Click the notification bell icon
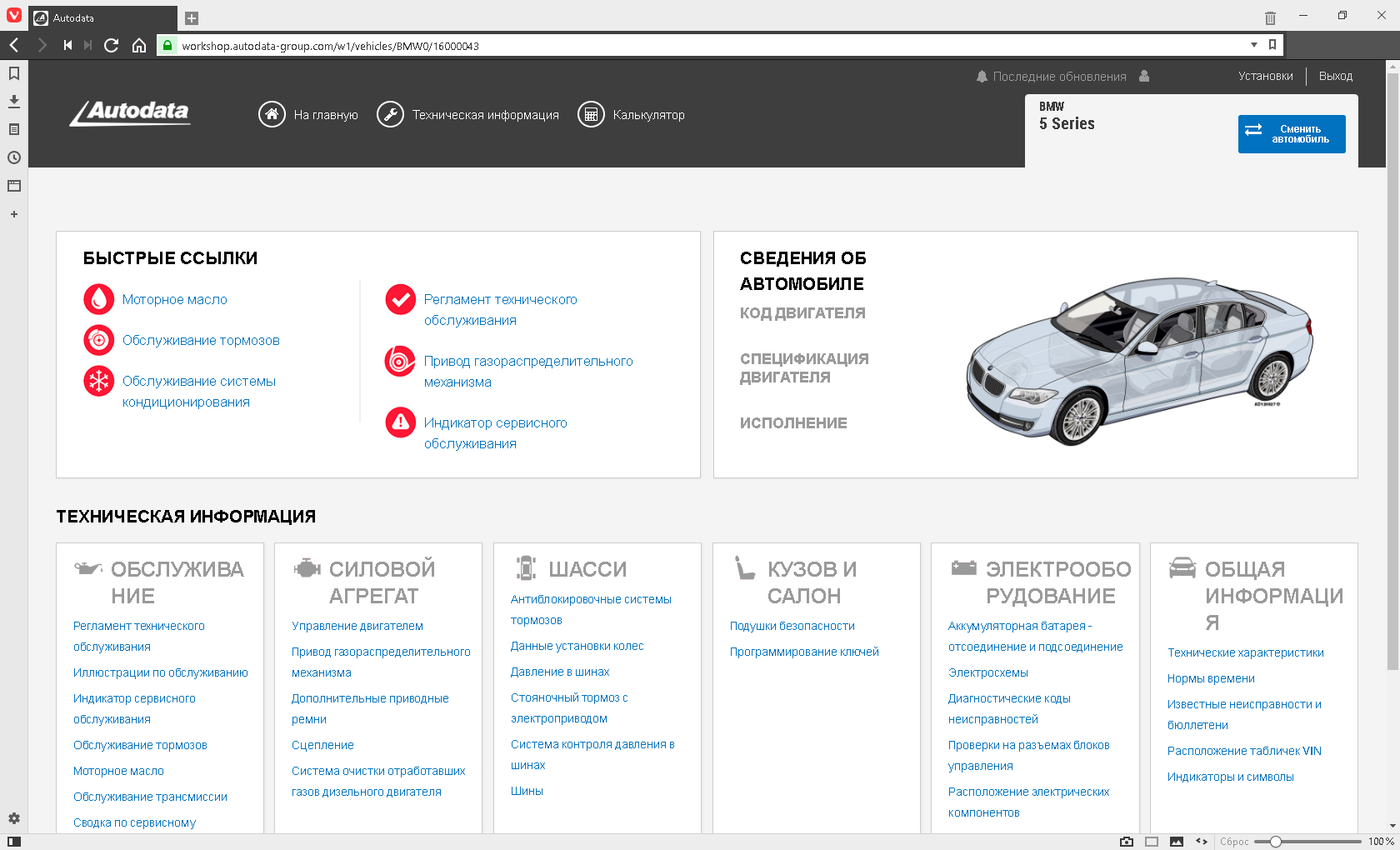 (x=982, y=76)
